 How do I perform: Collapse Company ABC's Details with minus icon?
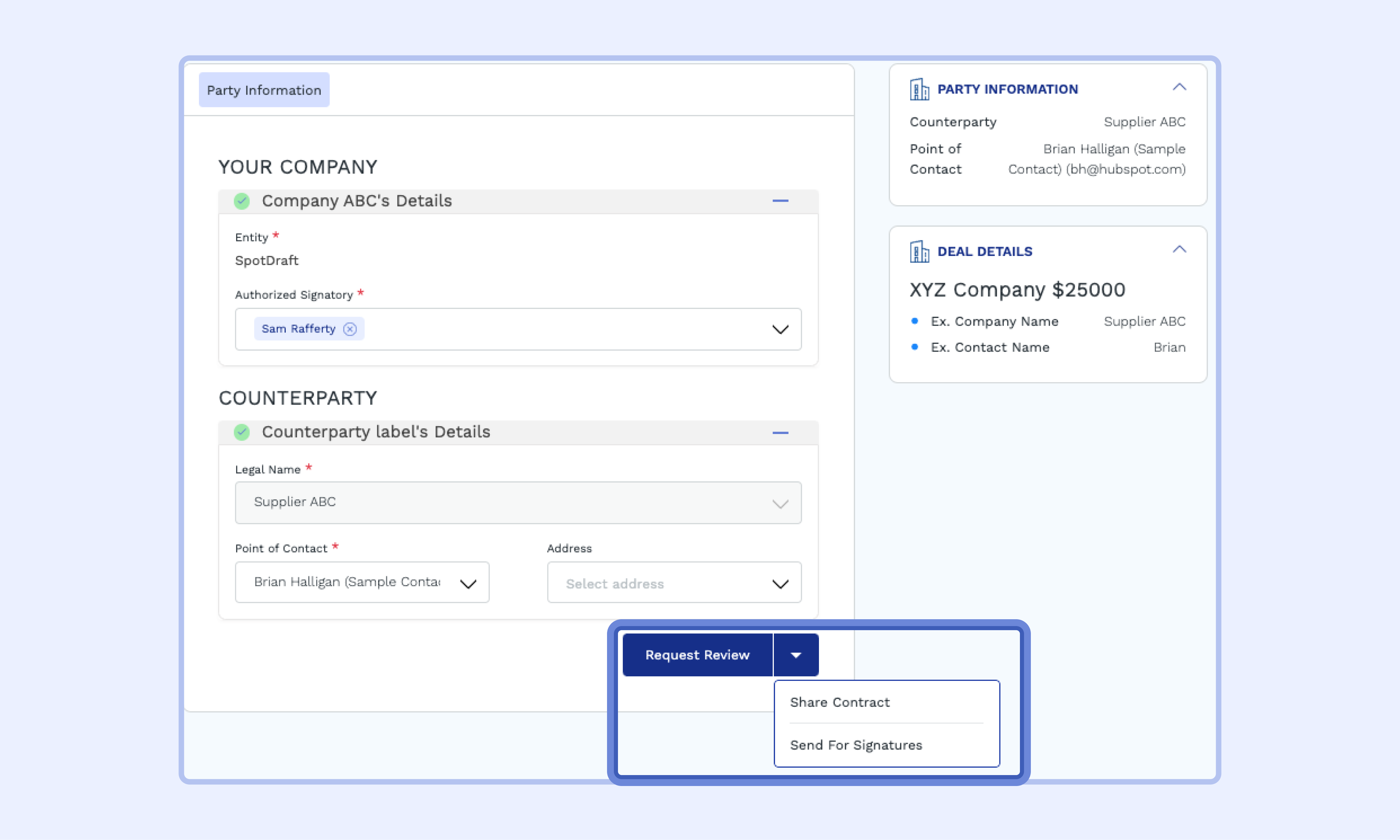coord(780,201)
